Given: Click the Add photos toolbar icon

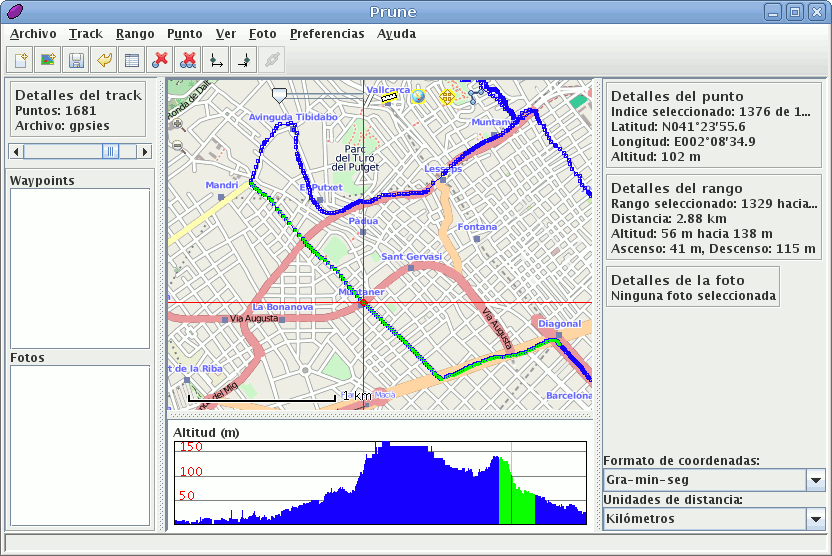Looking at the screenshot, I should pyautogui.click(x=47, y=60).
